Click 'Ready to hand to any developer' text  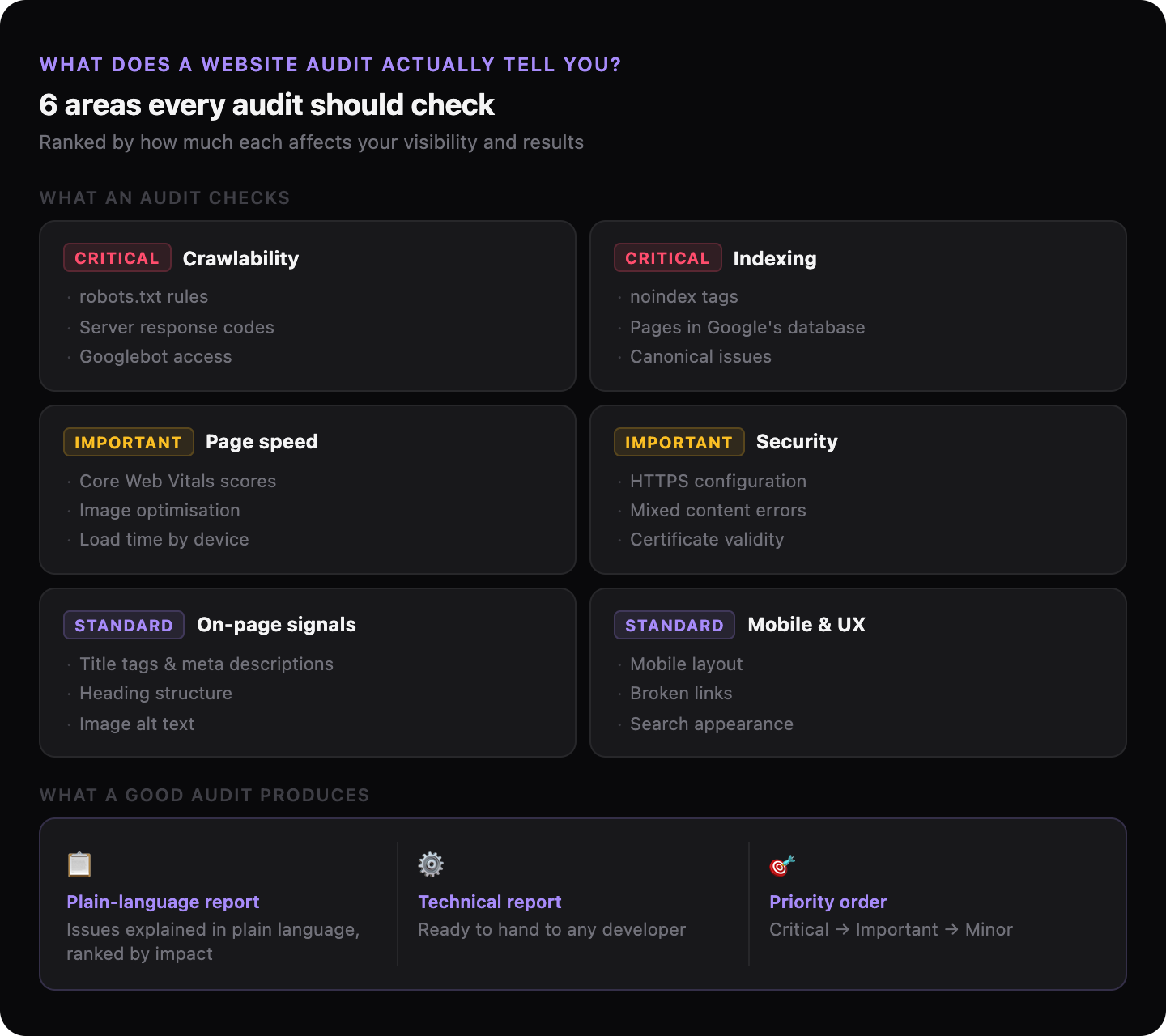(x=551, y=930)
